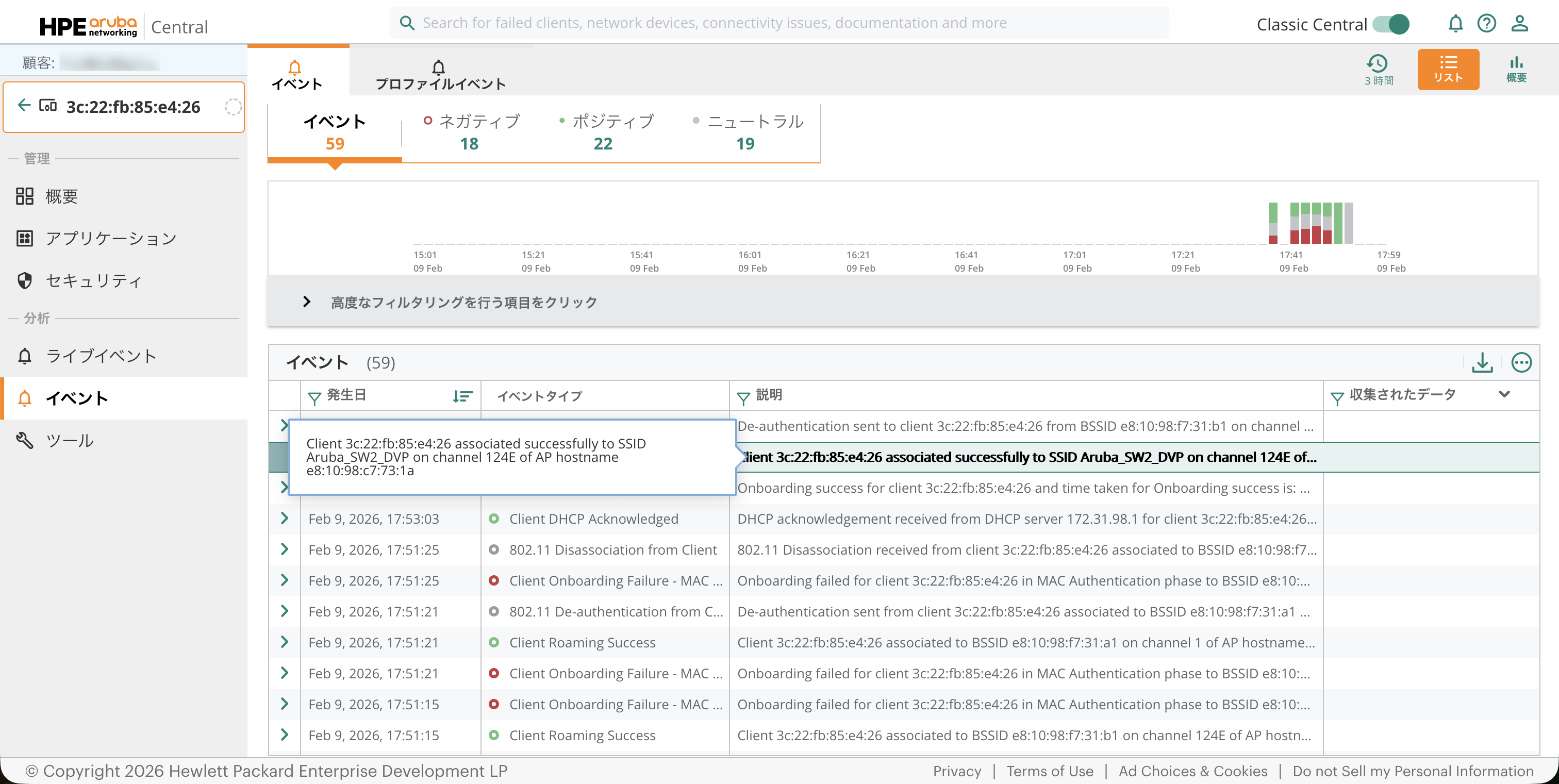Image resolution: width=1559 pixels, height=784 pixels.
Task: Switch to the リスト list view
Action: point(1448,70)
